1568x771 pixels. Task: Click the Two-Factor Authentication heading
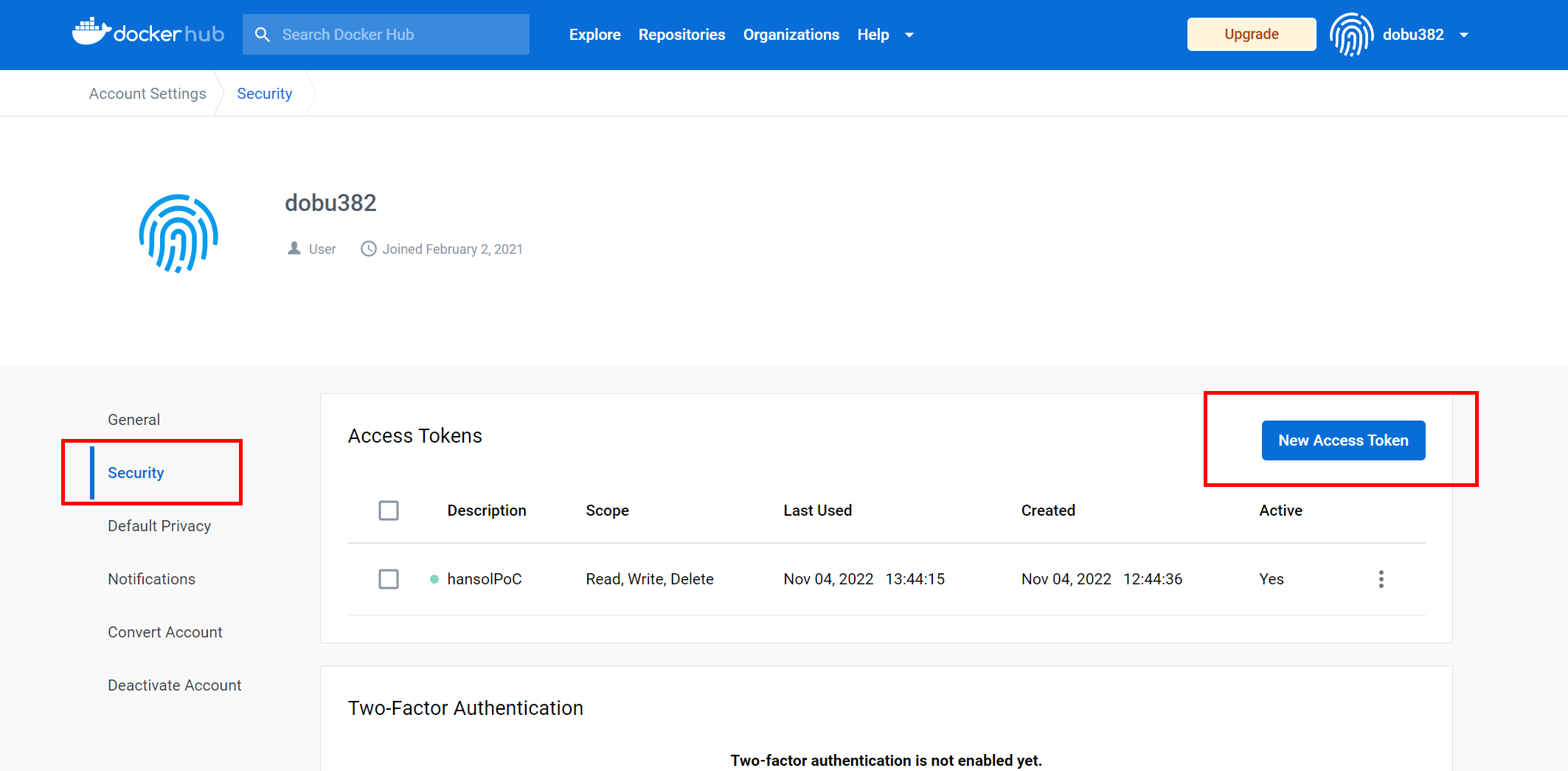click(x=465, y=708)
